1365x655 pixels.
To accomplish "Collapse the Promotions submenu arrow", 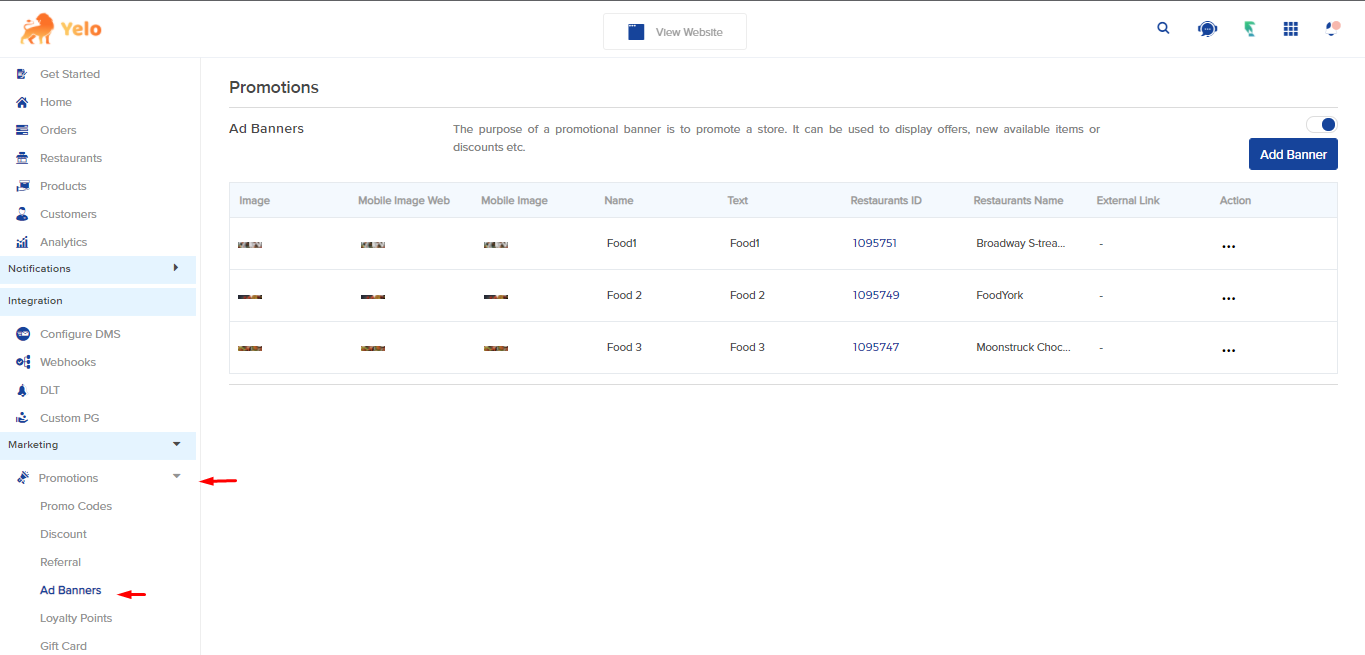I will 177,477.
